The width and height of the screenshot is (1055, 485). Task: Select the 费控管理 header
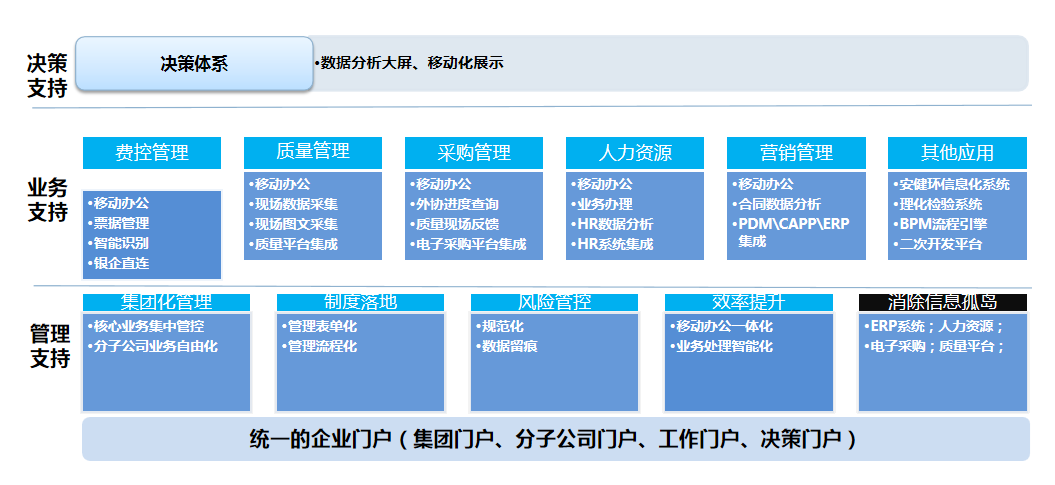tap(152, 153)
